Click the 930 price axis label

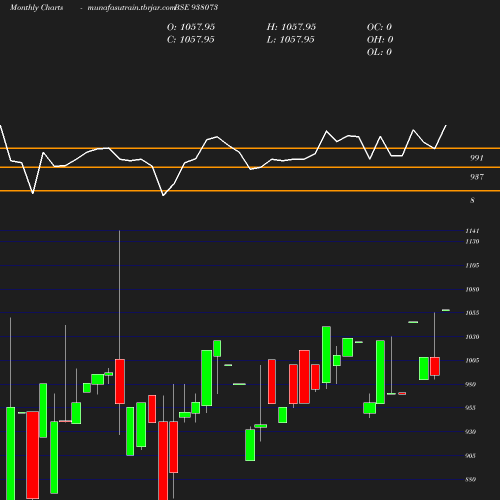pyautogui.click(x=470, y=432)
